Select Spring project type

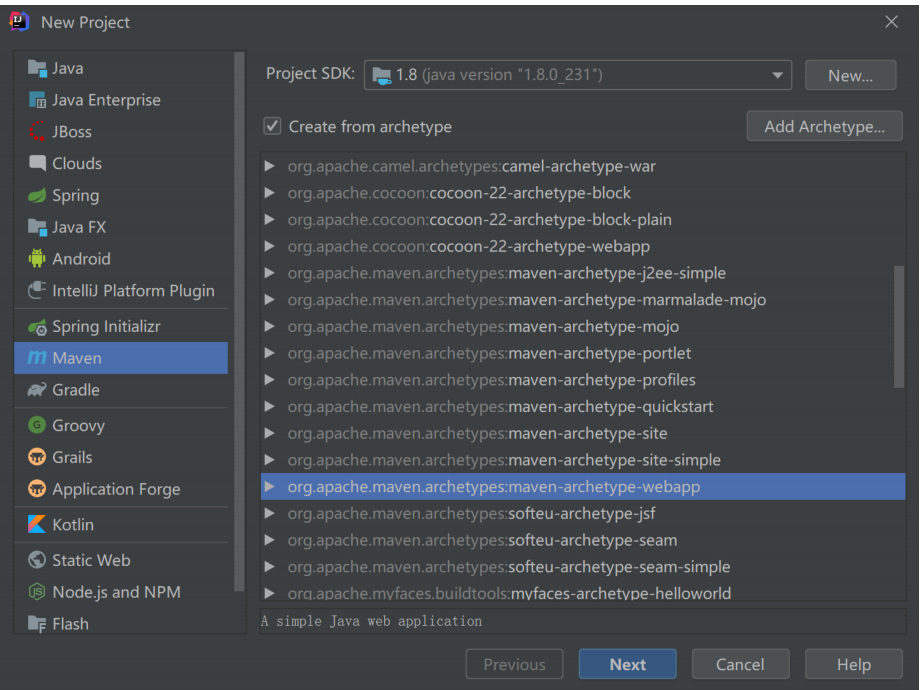[x=121, y=195]
